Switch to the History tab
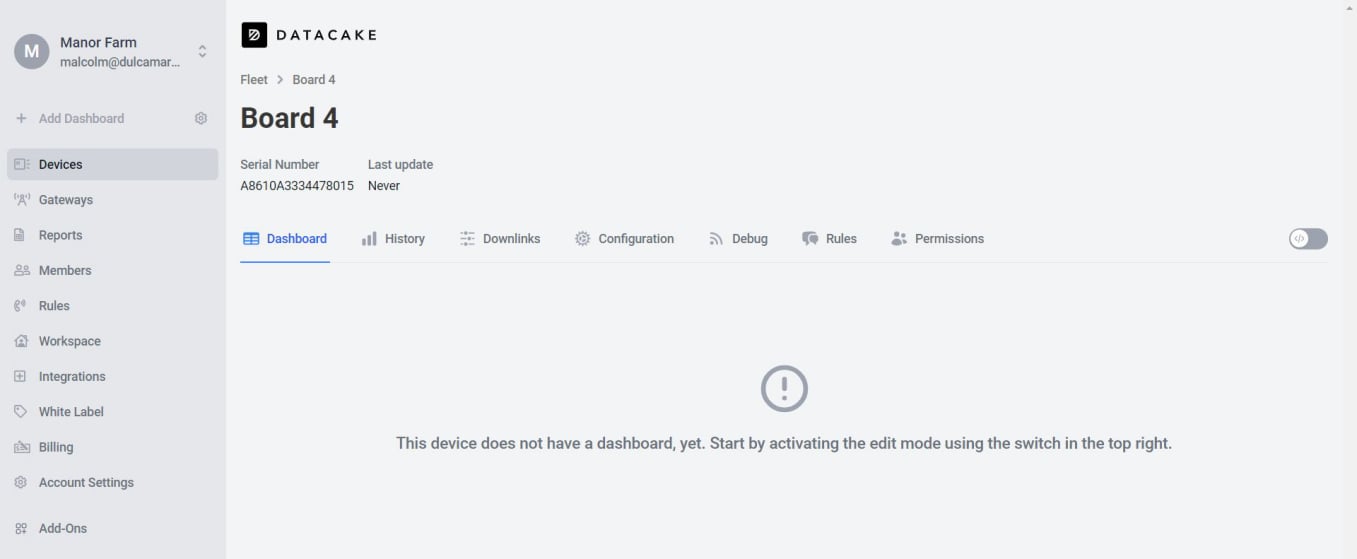Screen dimensions: 1357x559 [393, 239]
